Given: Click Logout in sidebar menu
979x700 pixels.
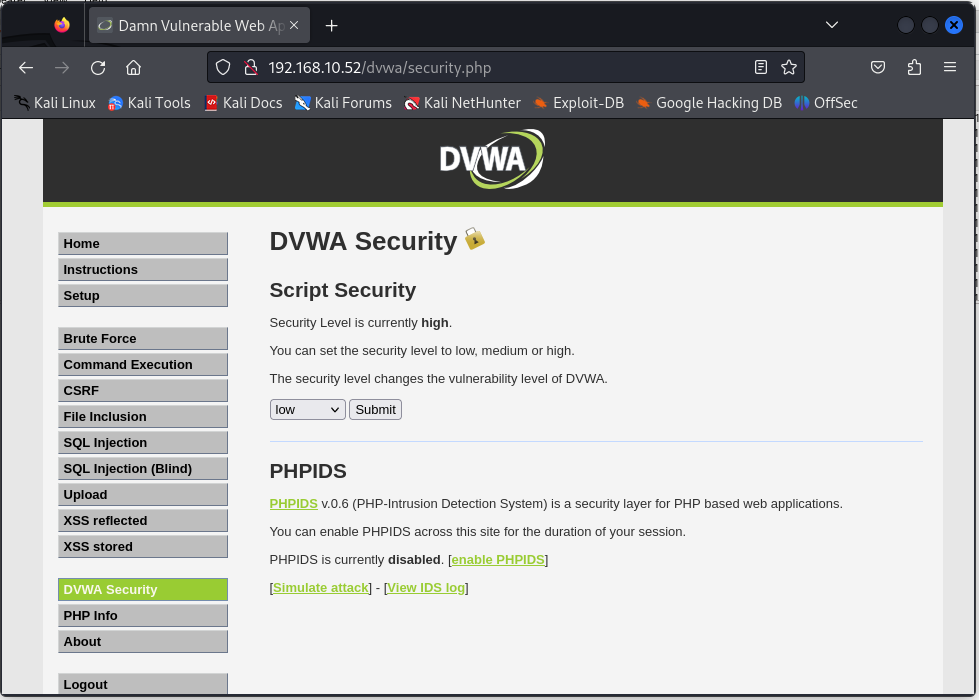Looking at the screenshot, I should click(143, 684).
